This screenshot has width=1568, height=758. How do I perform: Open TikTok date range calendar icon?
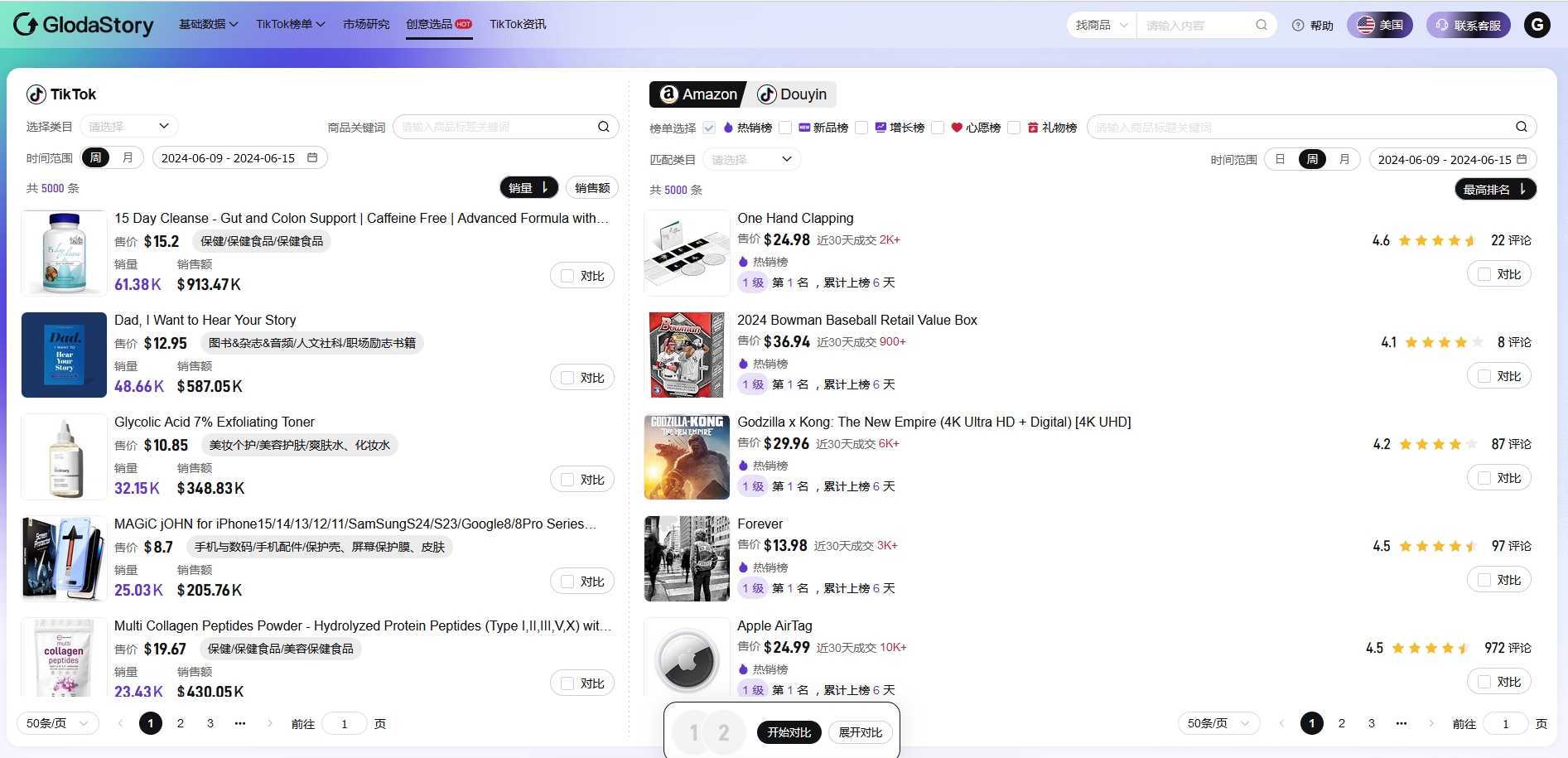click(x=312, y=157)
